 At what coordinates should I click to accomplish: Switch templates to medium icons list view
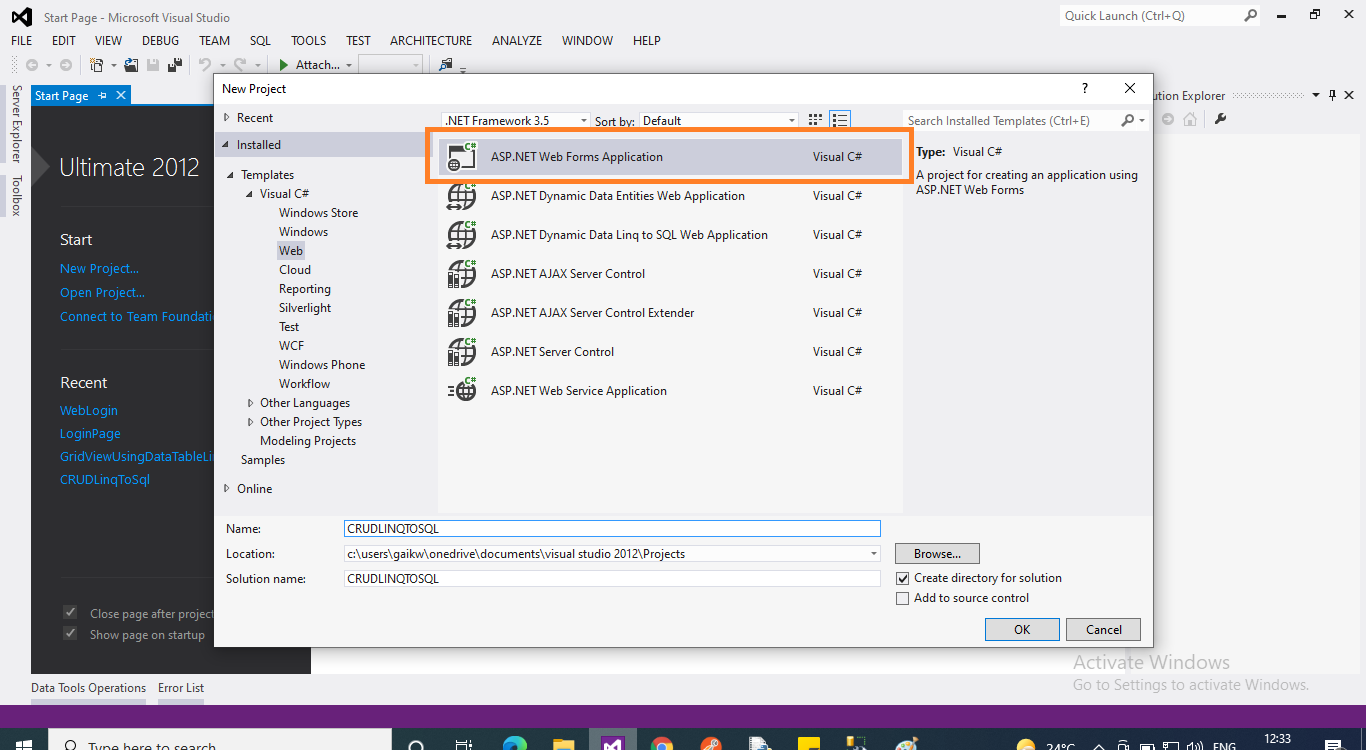(x=840, y=120)
